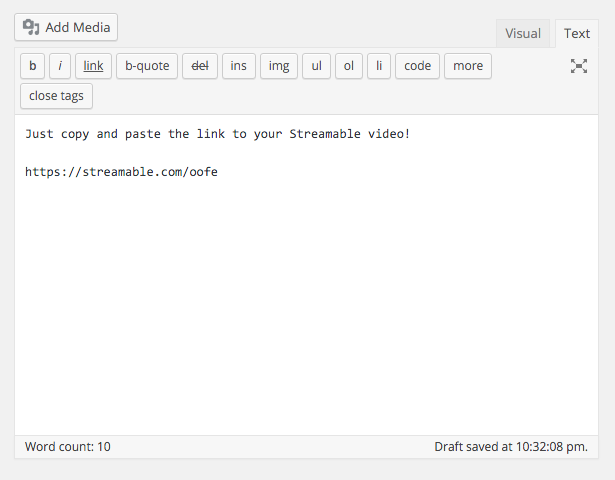Select the Text editor tab

[x=577, y=33]
